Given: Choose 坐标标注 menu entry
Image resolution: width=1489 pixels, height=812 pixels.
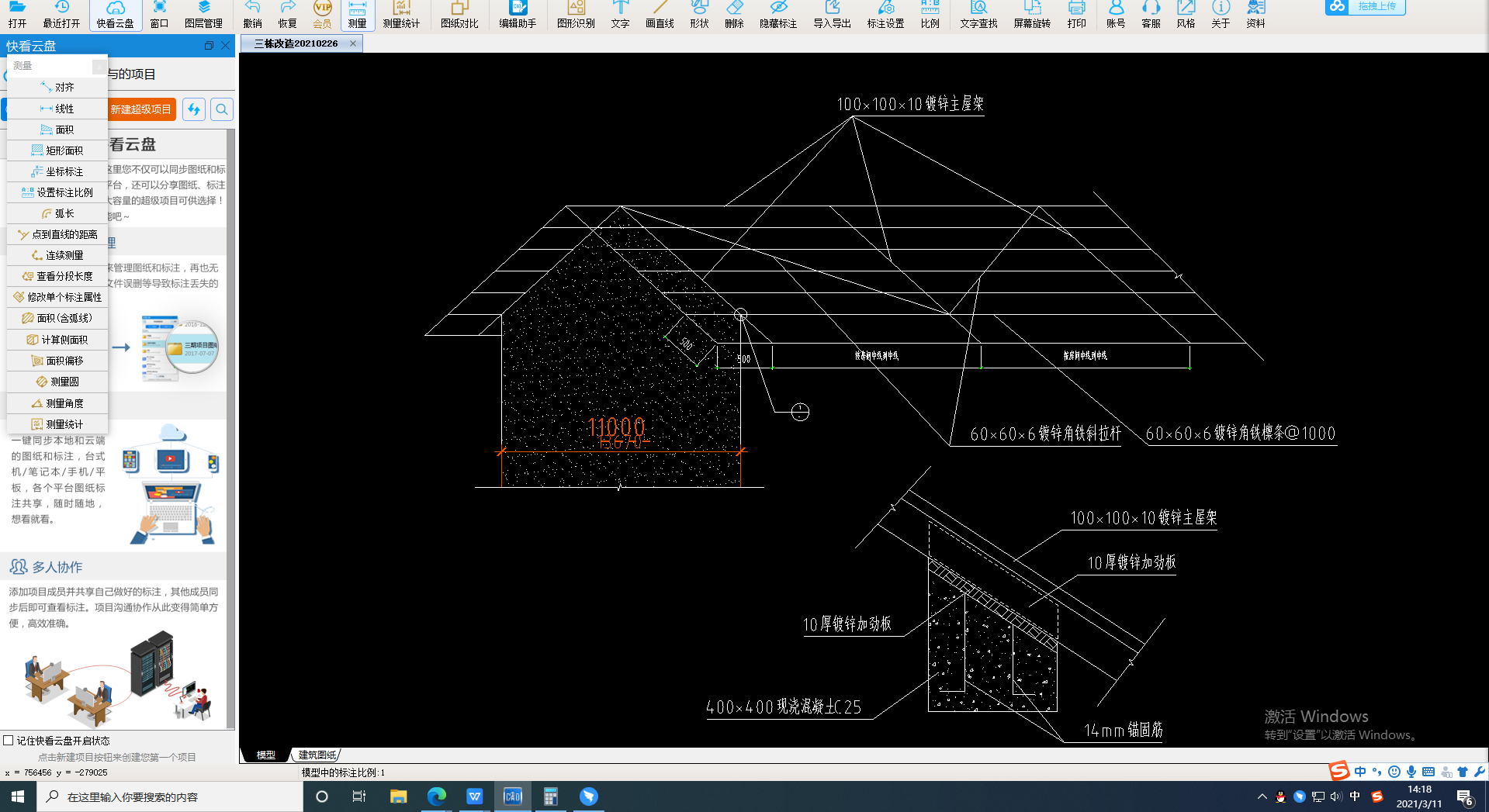Looking at the screenshot, I should [x=57, y=171].
